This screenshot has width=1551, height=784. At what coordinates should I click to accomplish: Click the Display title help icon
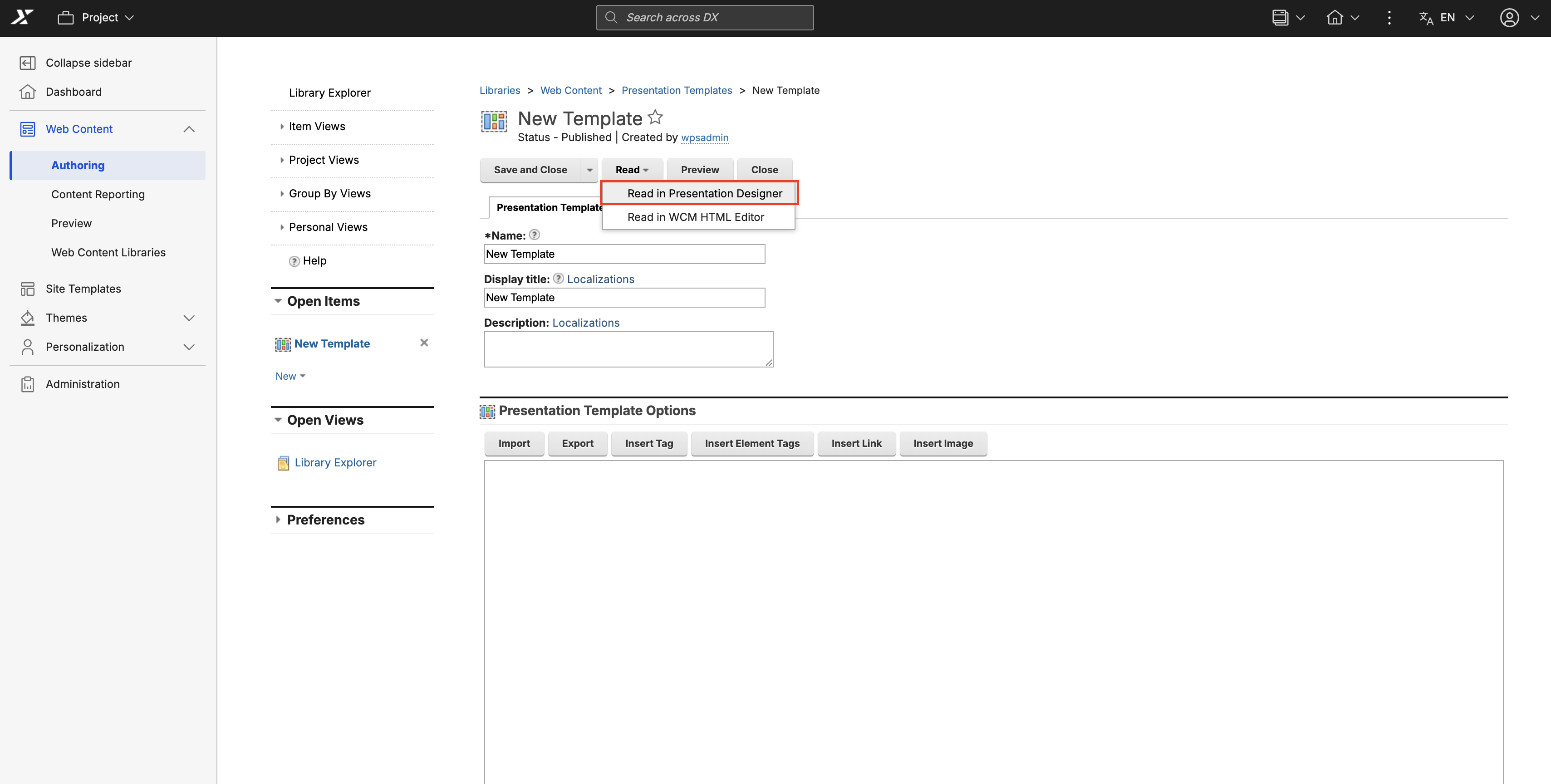[558, 278]
